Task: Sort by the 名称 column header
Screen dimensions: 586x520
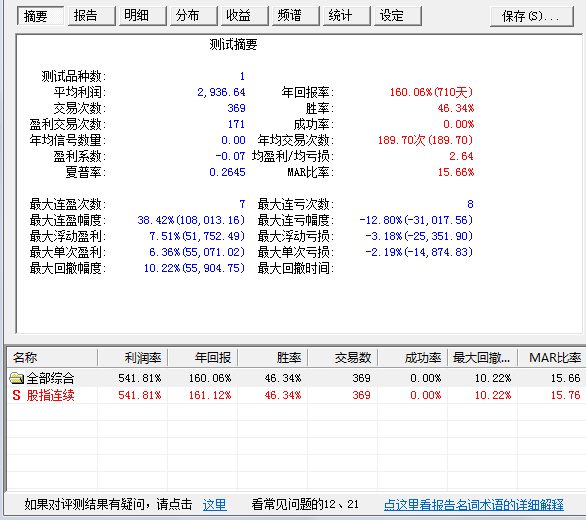Action: pos(52,358)
